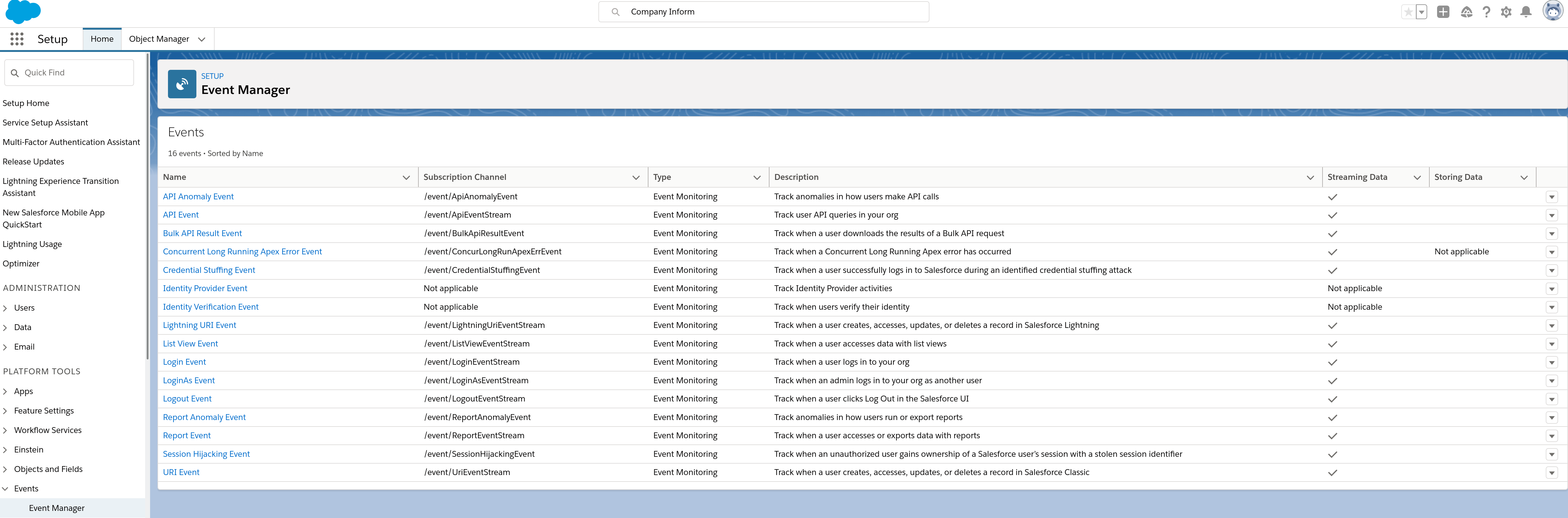
Task: Expand the Einstein sidebar section
Action: 5,450
